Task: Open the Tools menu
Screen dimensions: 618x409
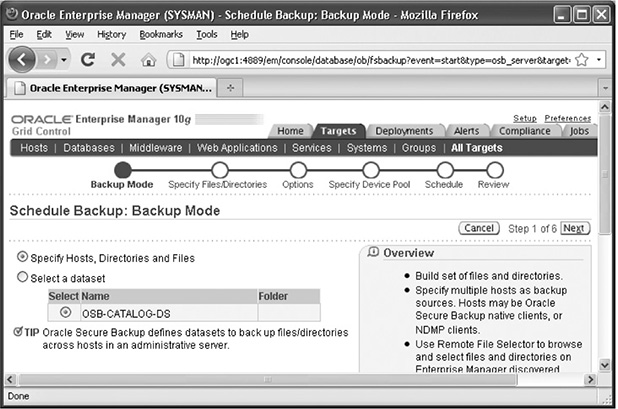Action: [207, 35]
